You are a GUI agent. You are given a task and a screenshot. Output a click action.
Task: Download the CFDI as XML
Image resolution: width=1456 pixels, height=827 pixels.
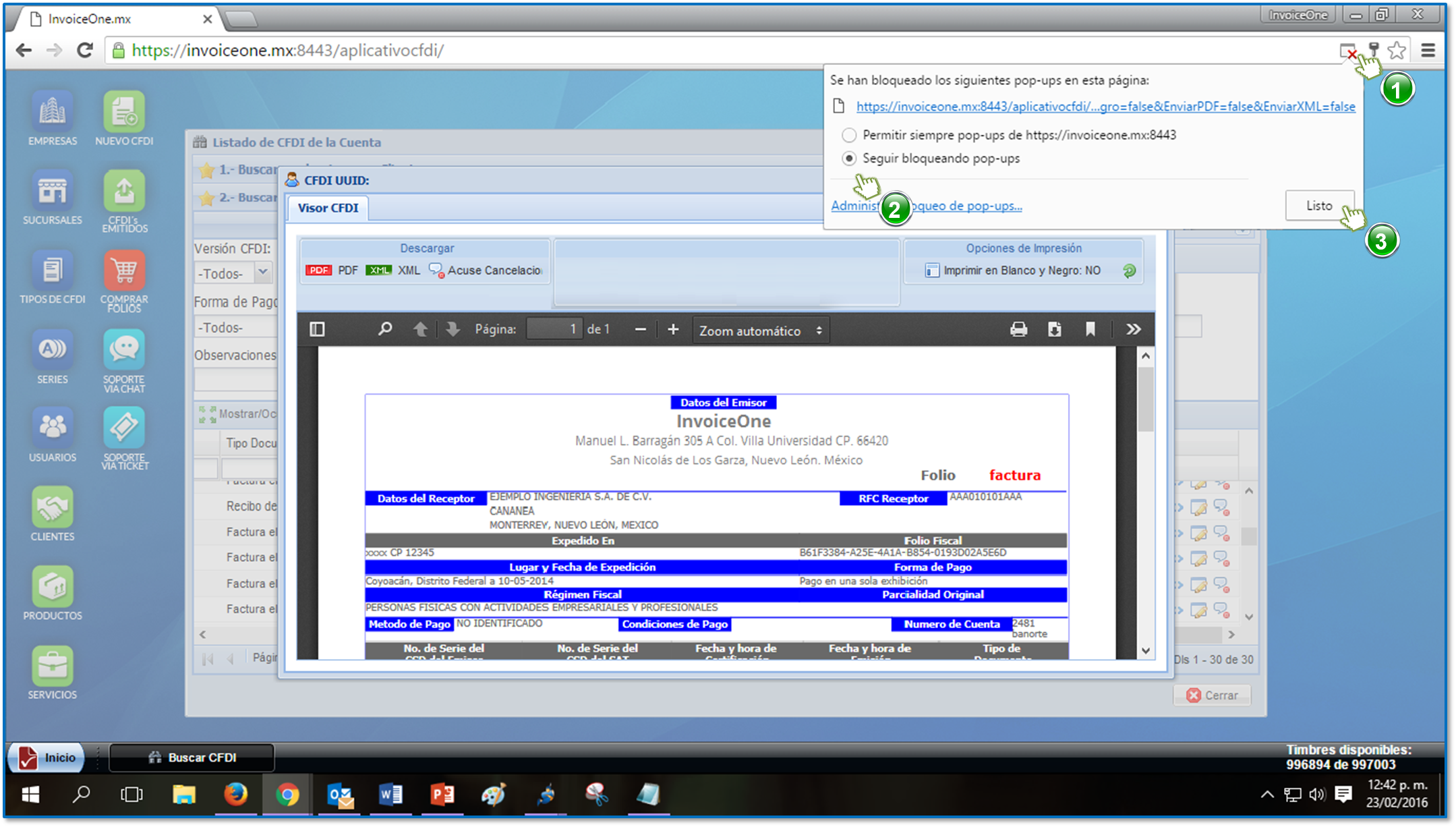392,270
